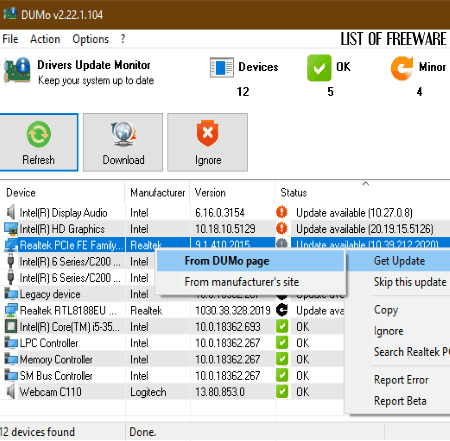Image resolution: width=450 pixels, height=441 pixels.
Task: Click 'Done.' in status bar
Action: [143, 432]
